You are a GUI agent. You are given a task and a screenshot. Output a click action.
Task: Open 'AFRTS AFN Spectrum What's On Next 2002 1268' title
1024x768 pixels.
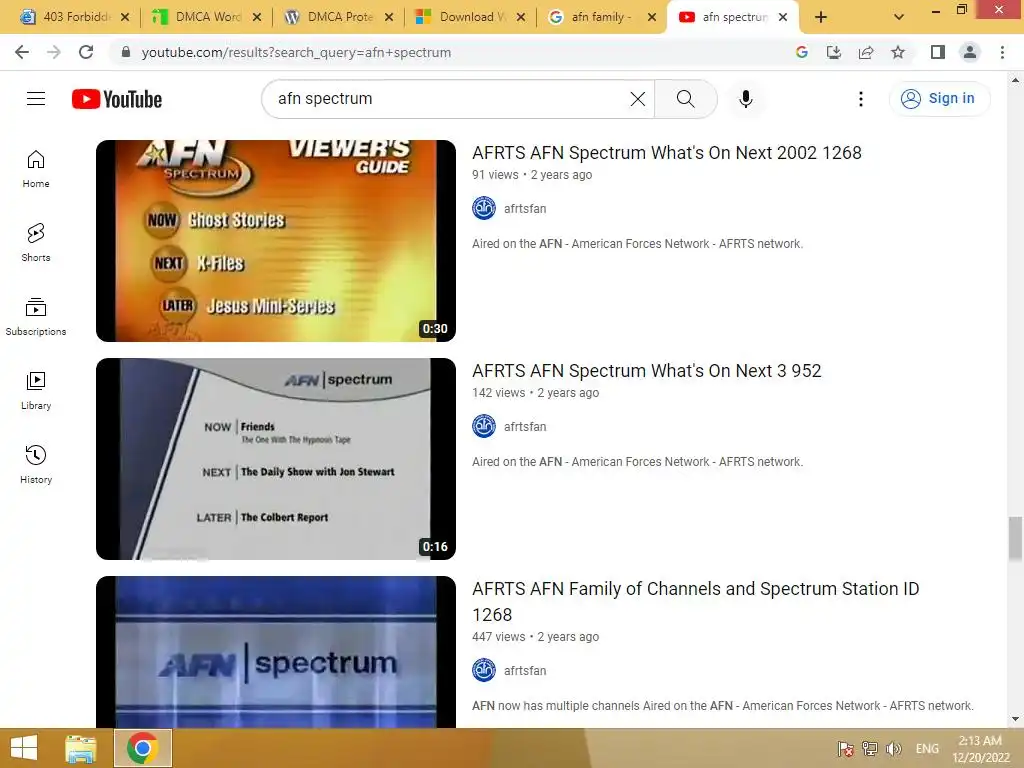click(x=667, y=152)
